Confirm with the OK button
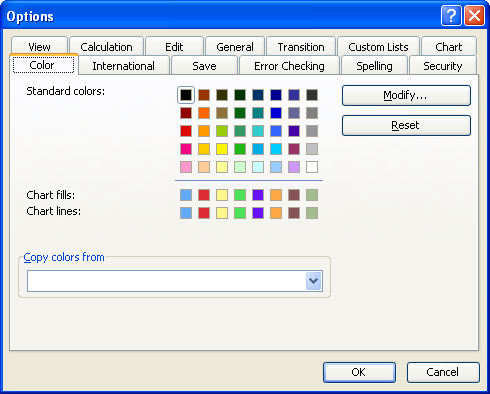Screen dimensions: 490x394 tap(359, 372)
